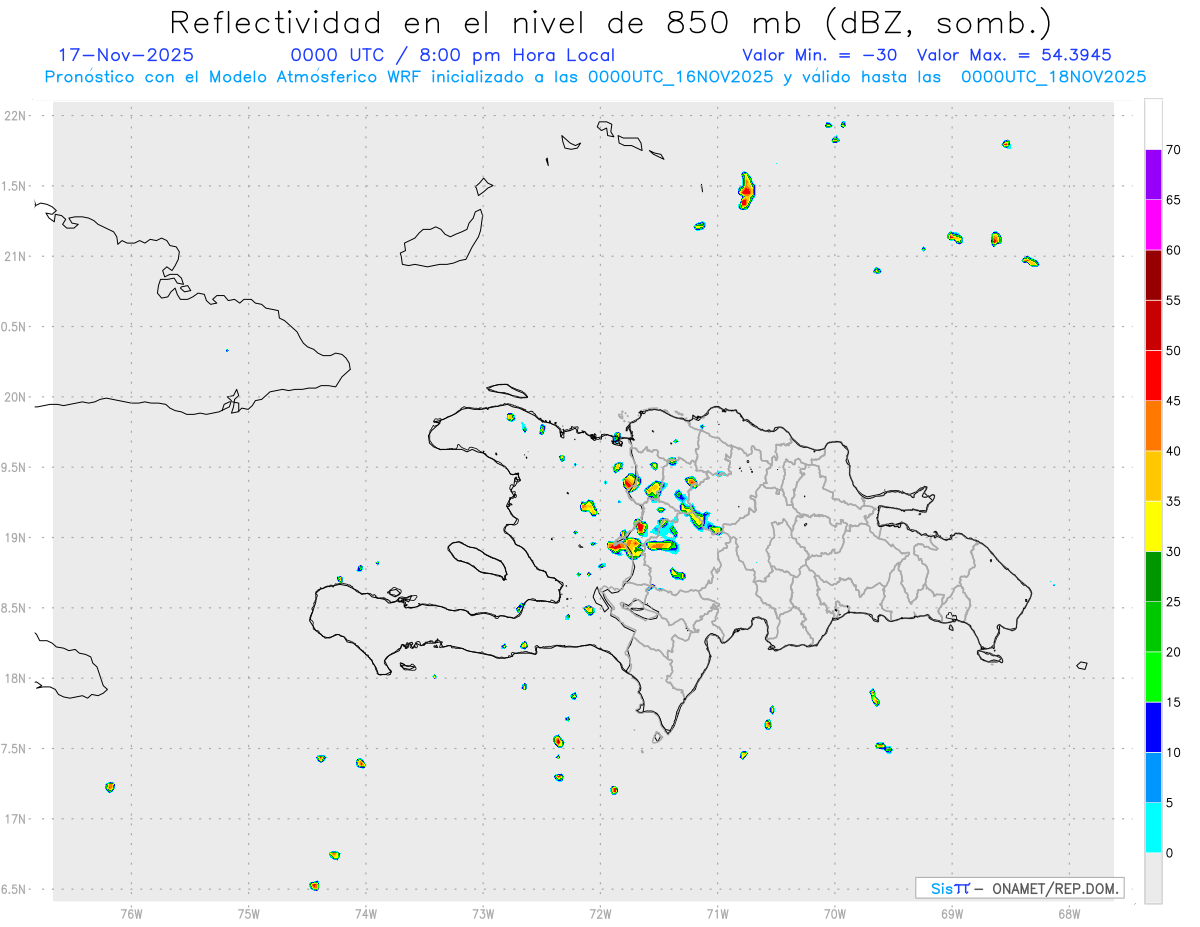Click the latitude axis label '19N'
Viewport: 1200px width, 927px height.
click(15, 538)
